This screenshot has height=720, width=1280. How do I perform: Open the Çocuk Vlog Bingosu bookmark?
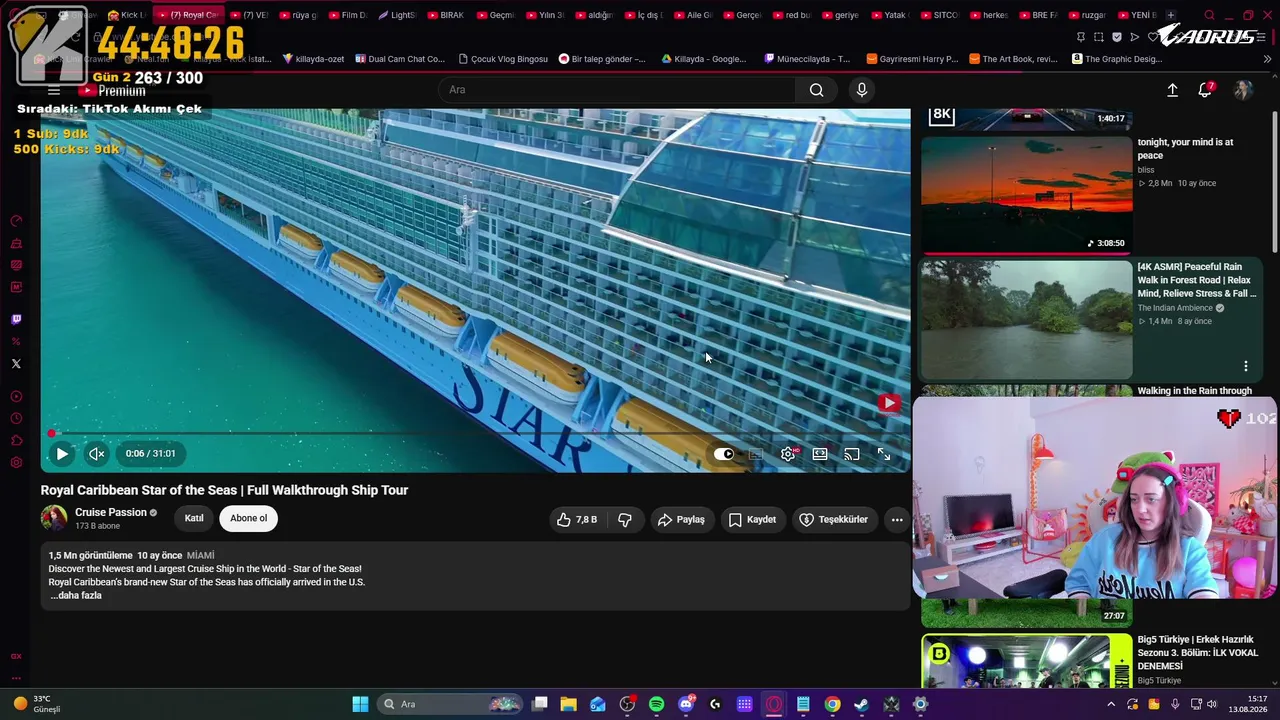coord(502,59)
